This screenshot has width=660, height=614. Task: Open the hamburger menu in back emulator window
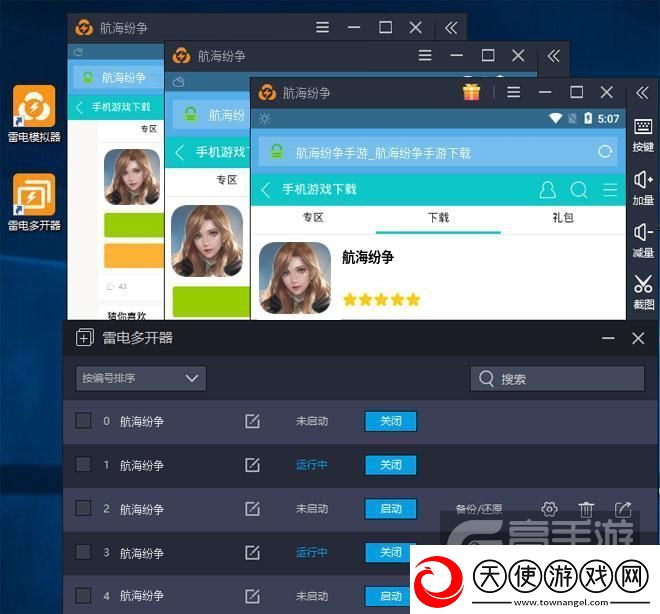322,27
